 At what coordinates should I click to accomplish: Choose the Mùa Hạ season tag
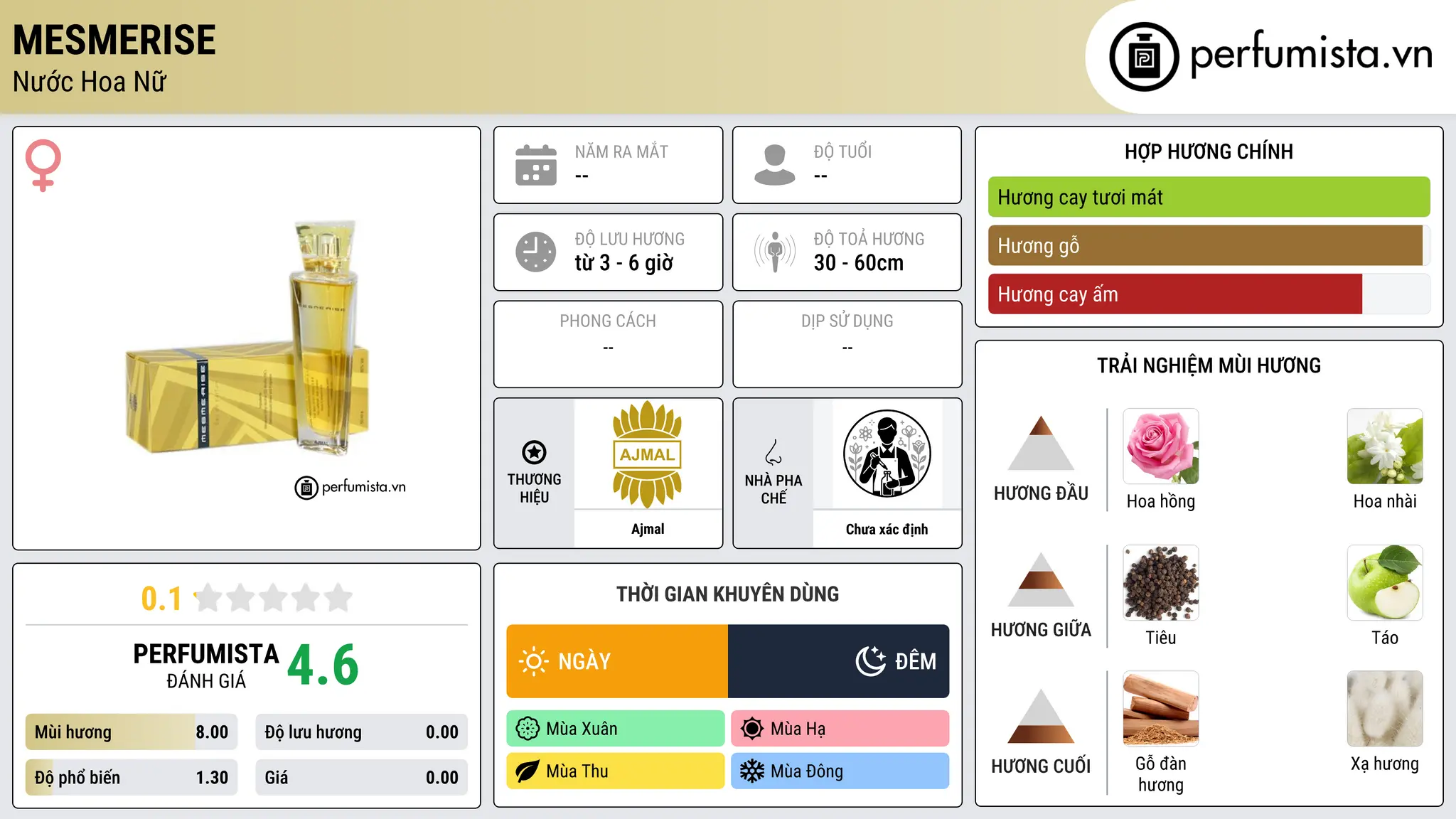pyautogui.click(x=840, y=729)
